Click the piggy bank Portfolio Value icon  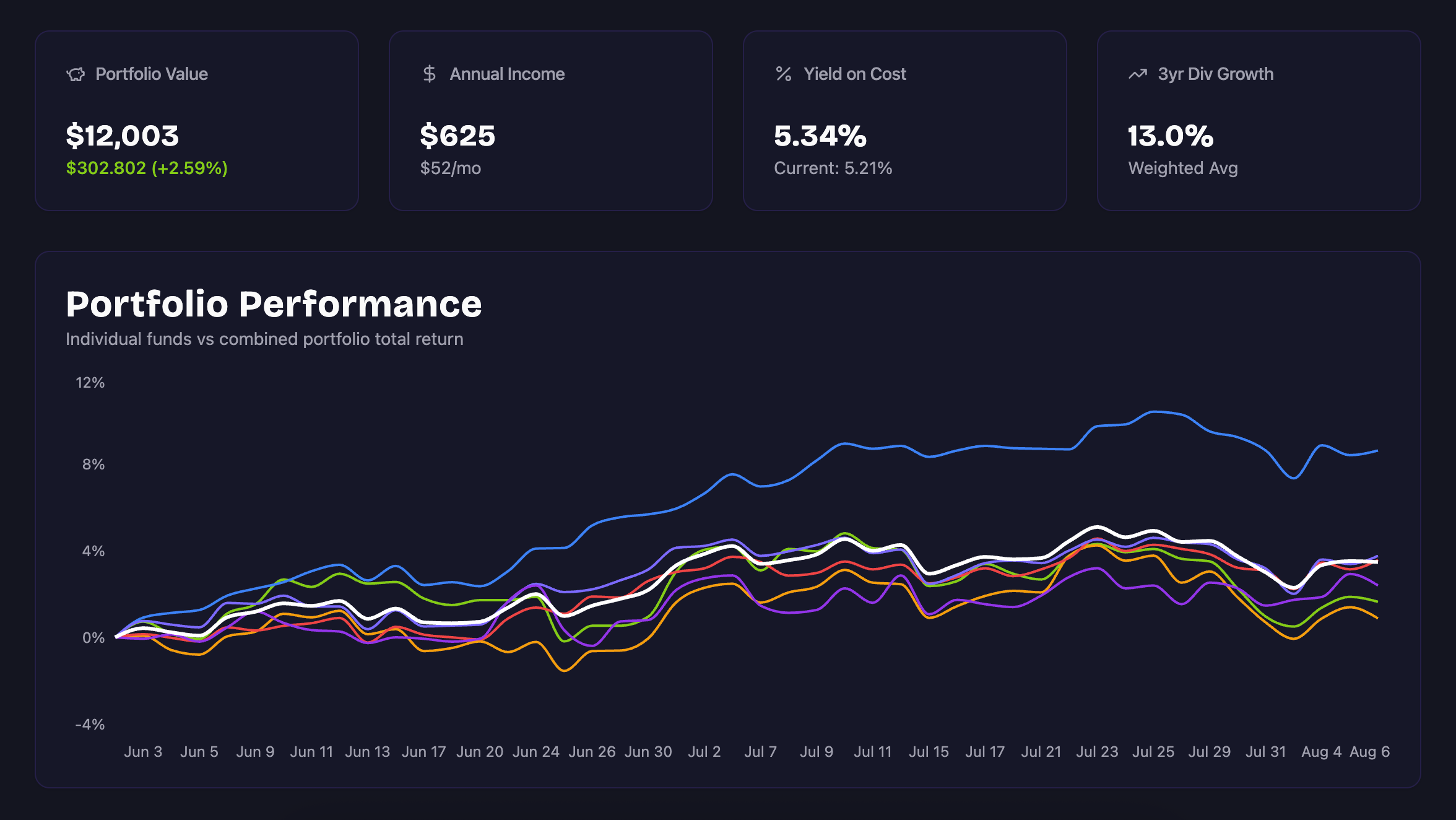pos(76,74)
